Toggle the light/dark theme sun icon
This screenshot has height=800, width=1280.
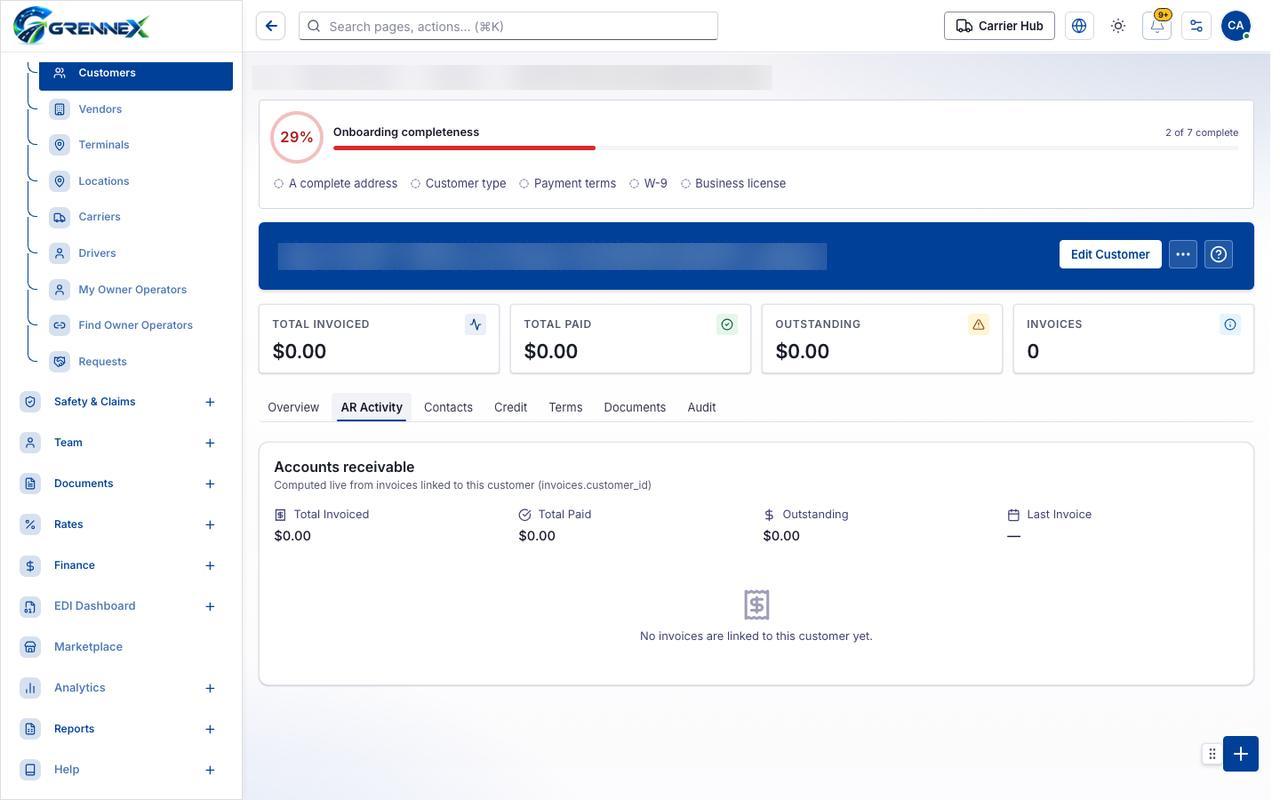(1118, 26)
